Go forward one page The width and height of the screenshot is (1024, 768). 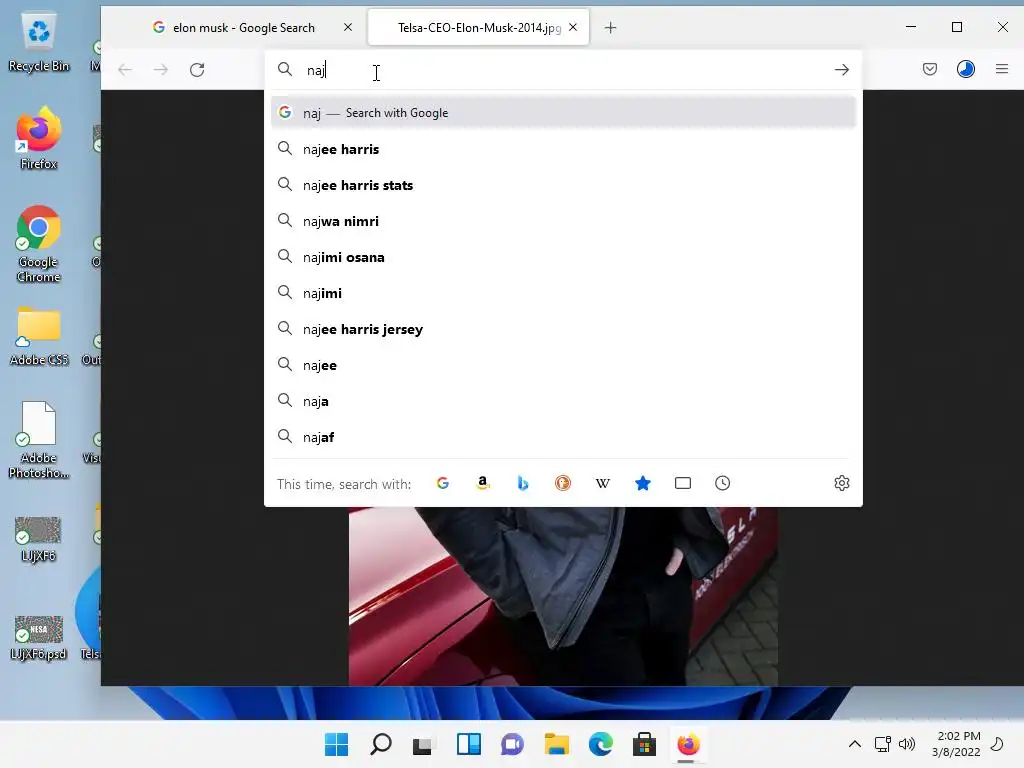(x=161, y=70)
